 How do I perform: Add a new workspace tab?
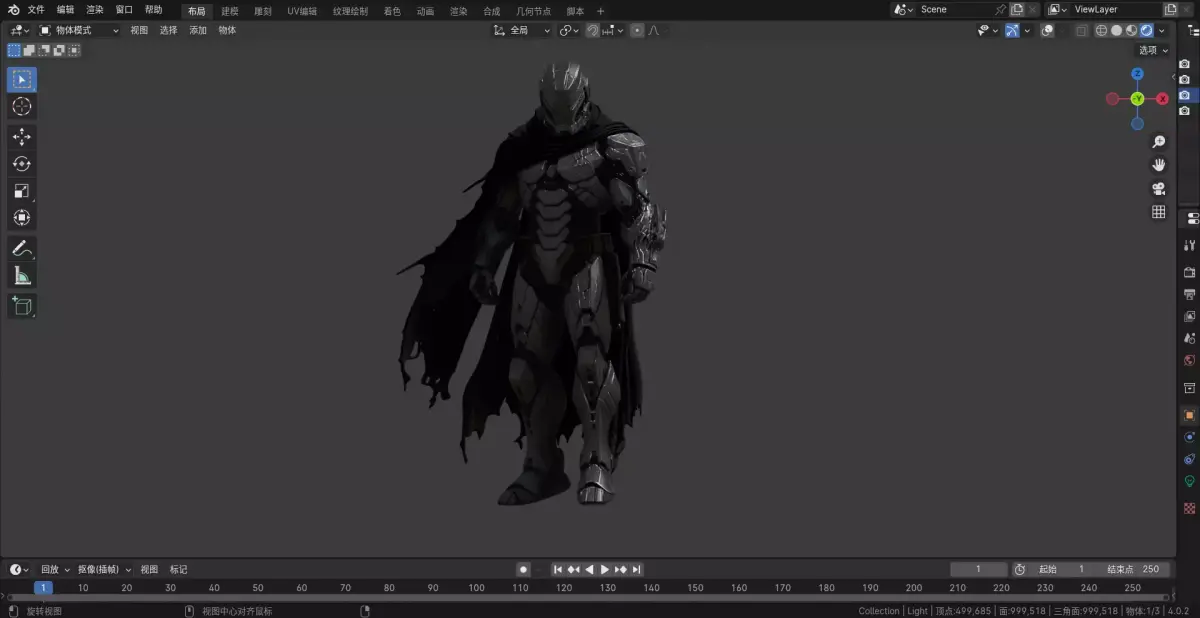(x=600, y=11)
